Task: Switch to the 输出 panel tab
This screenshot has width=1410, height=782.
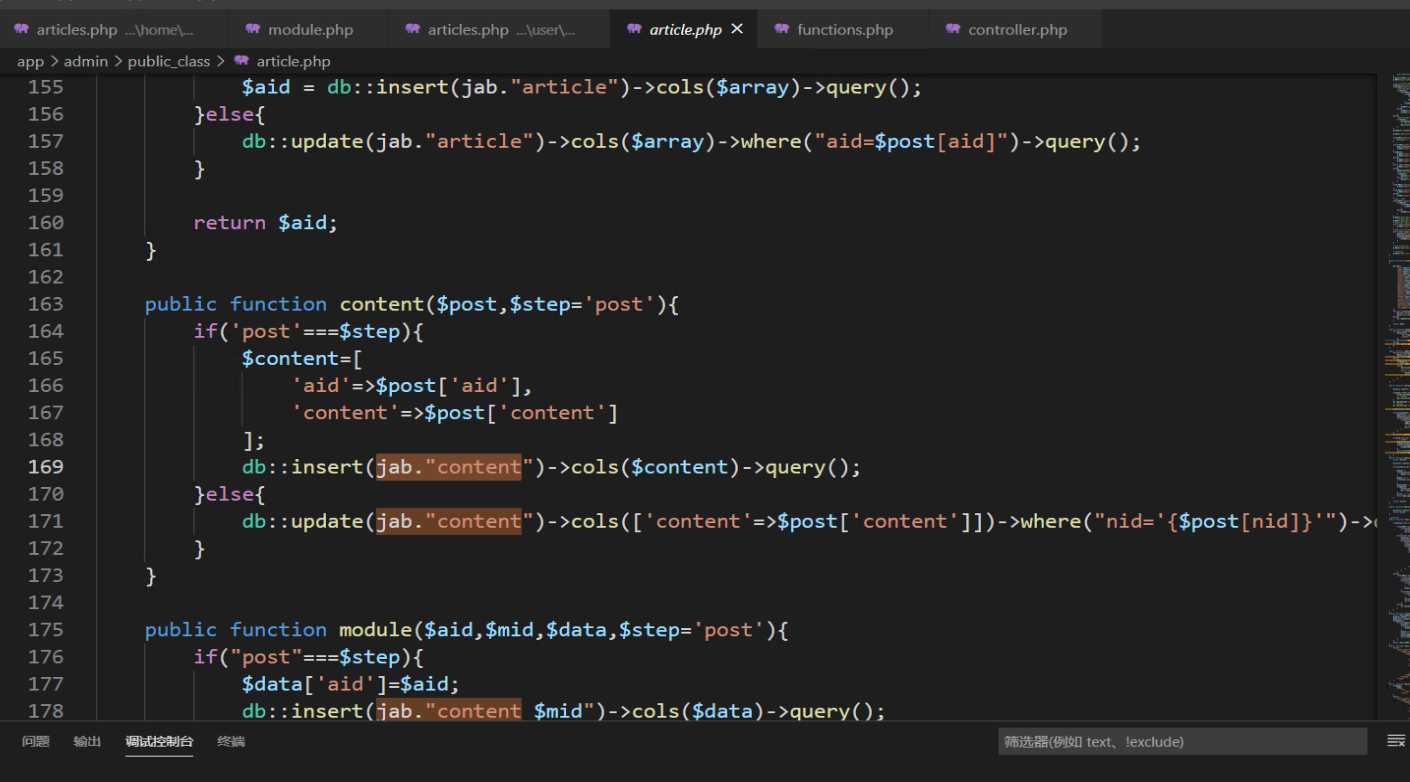Action: (x=87, y=741)
